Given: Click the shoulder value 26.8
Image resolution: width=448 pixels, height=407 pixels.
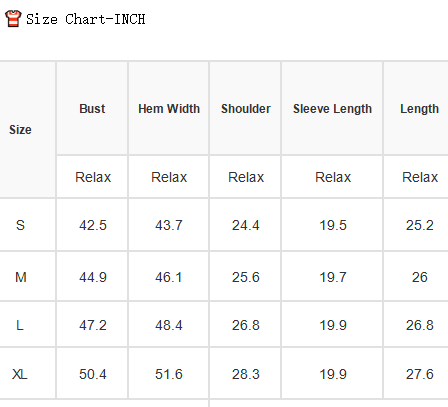Looking at the screenshot, I should coord(246,325).
